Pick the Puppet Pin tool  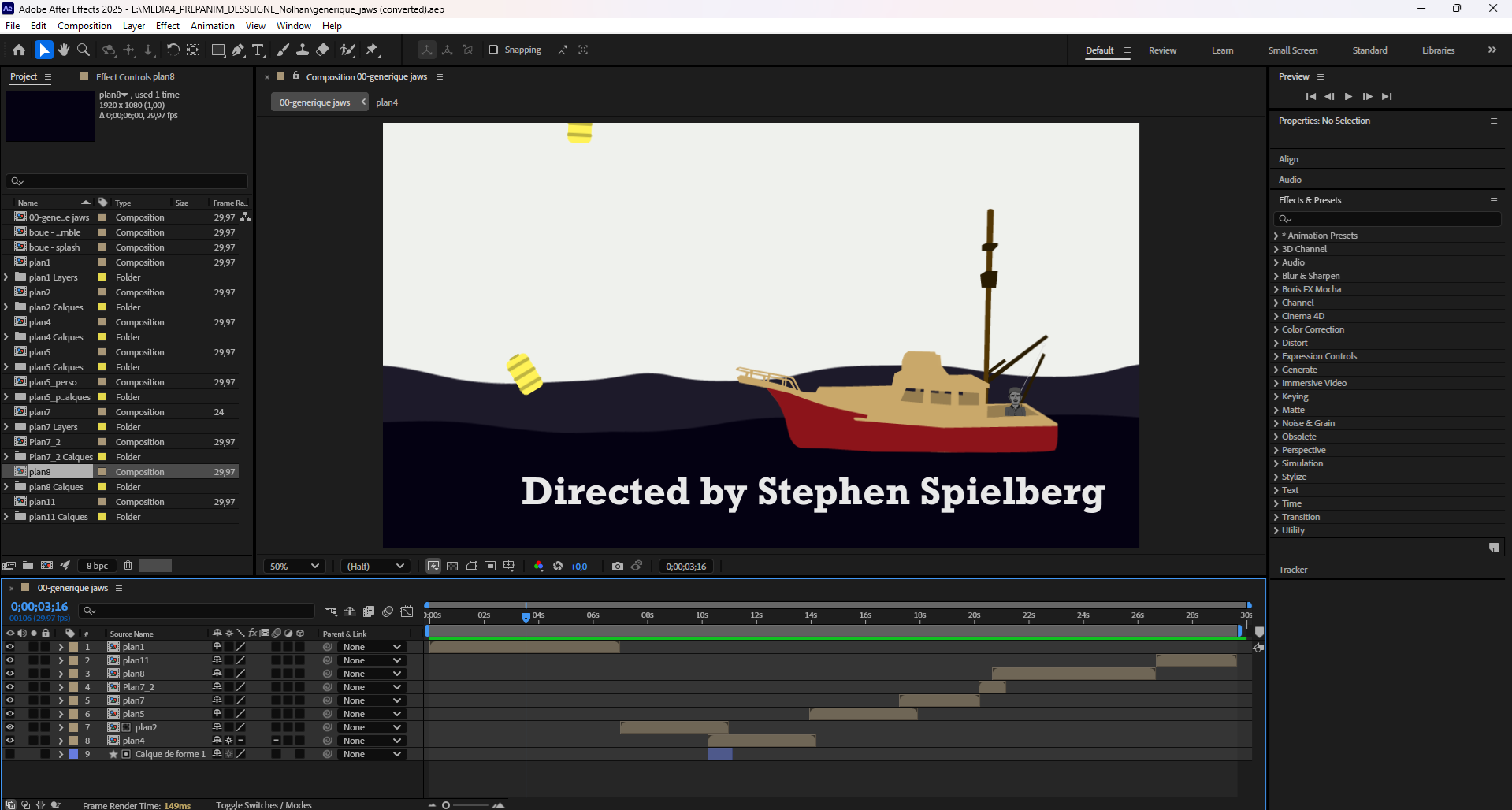tap(372, 50)
